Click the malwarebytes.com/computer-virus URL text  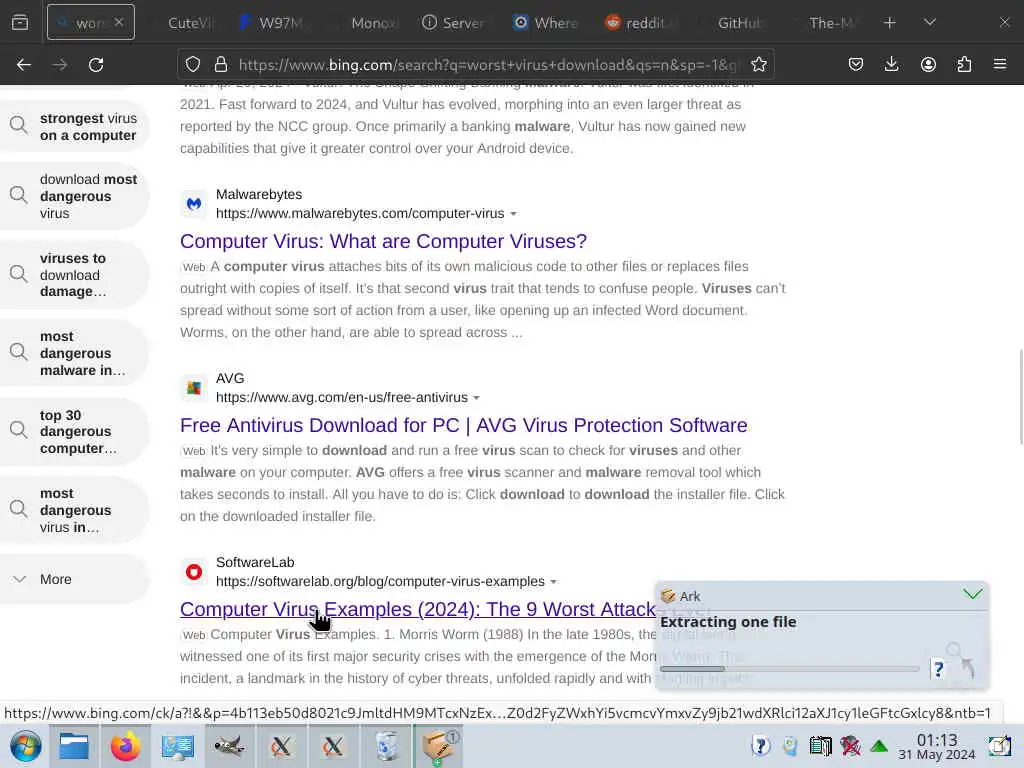[x=360, y=214]
